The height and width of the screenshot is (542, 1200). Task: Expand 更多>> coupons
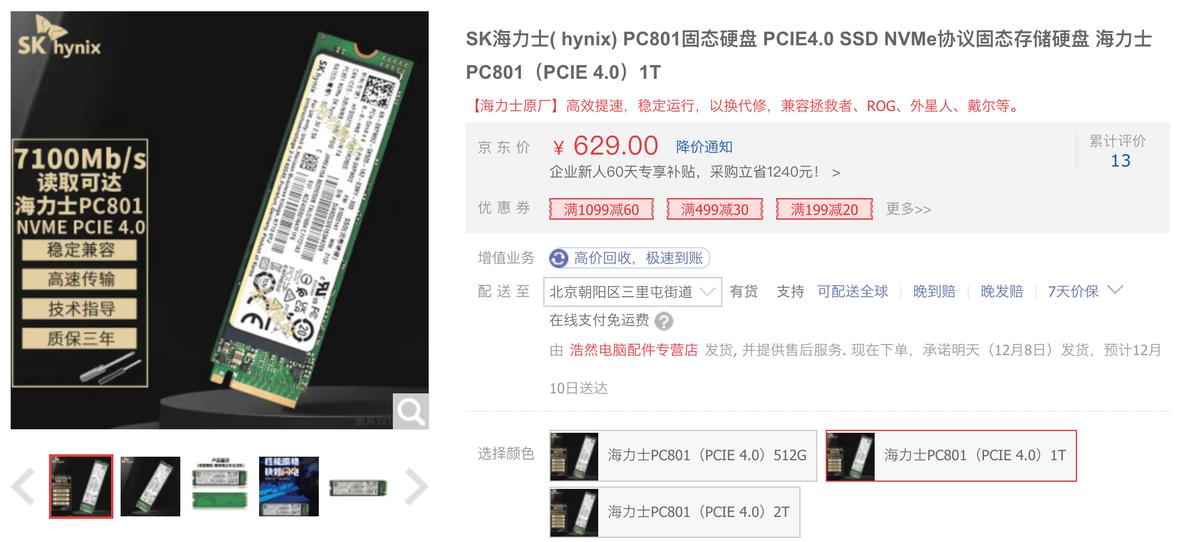[908, 209]
